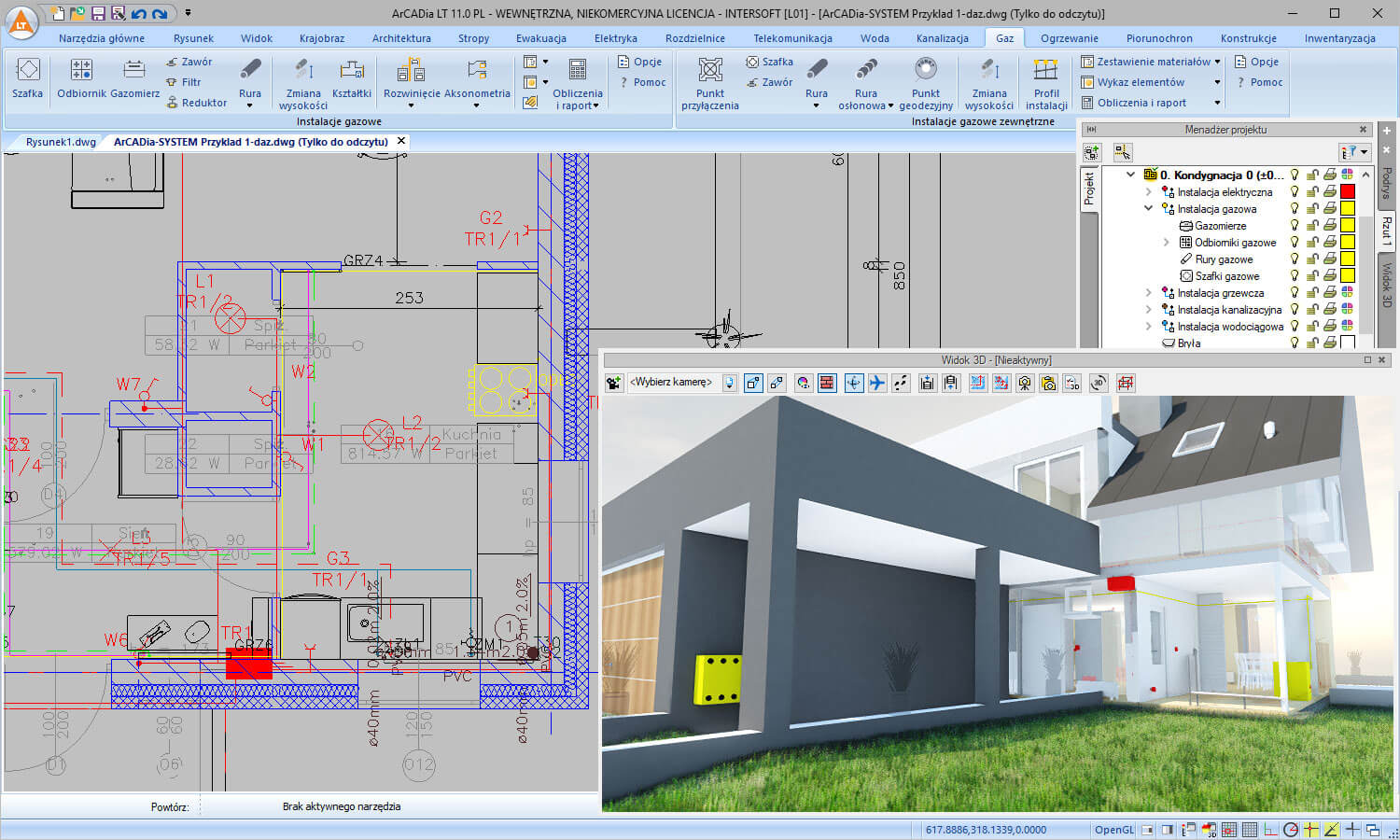This screenshot has height=840, width=1400.
Task: Click the color wheel render icon in 3D view
Action: pyautogui.click(x=804, y=383)
